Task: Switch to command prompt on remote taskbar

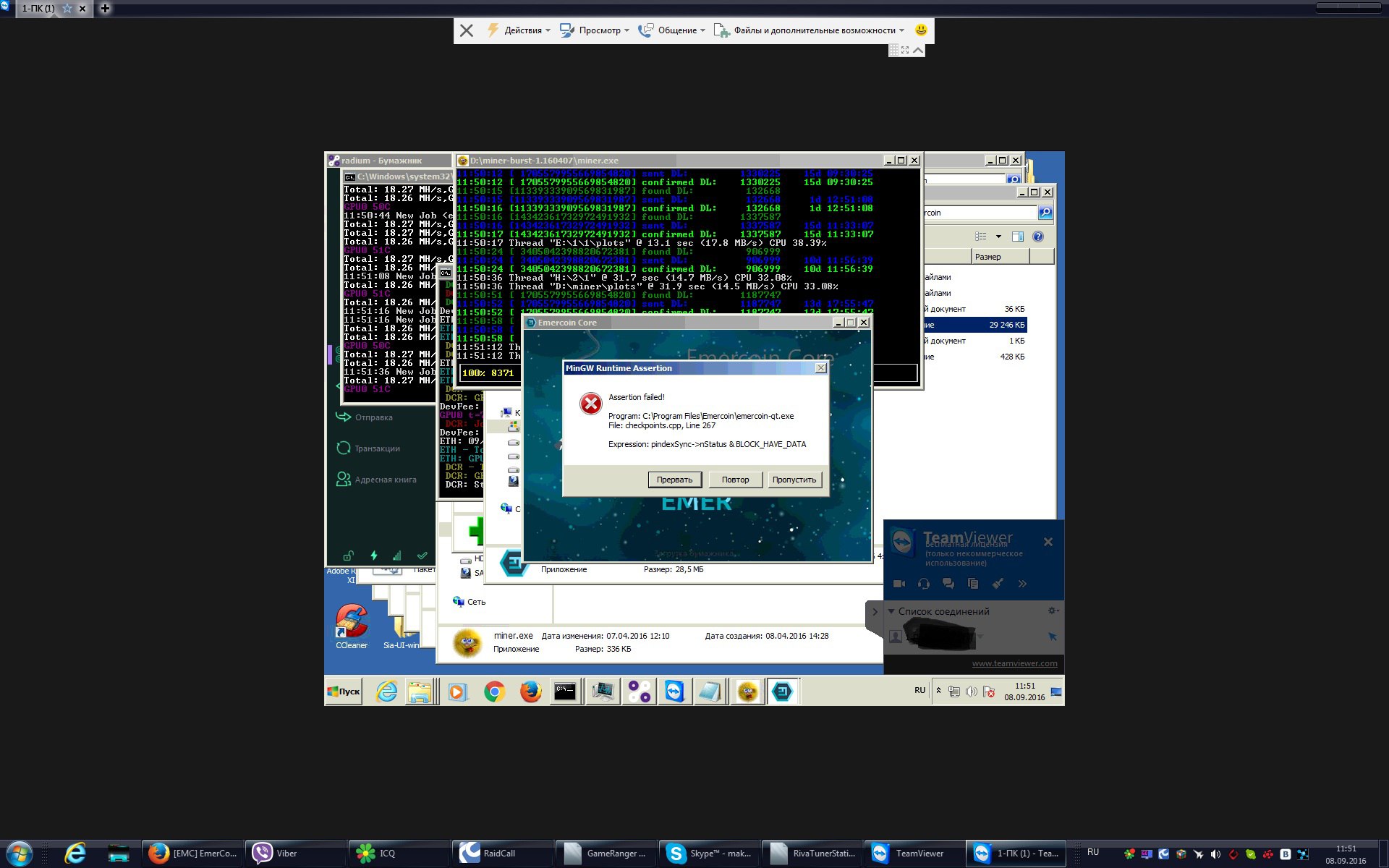Action: click(565, 692)
